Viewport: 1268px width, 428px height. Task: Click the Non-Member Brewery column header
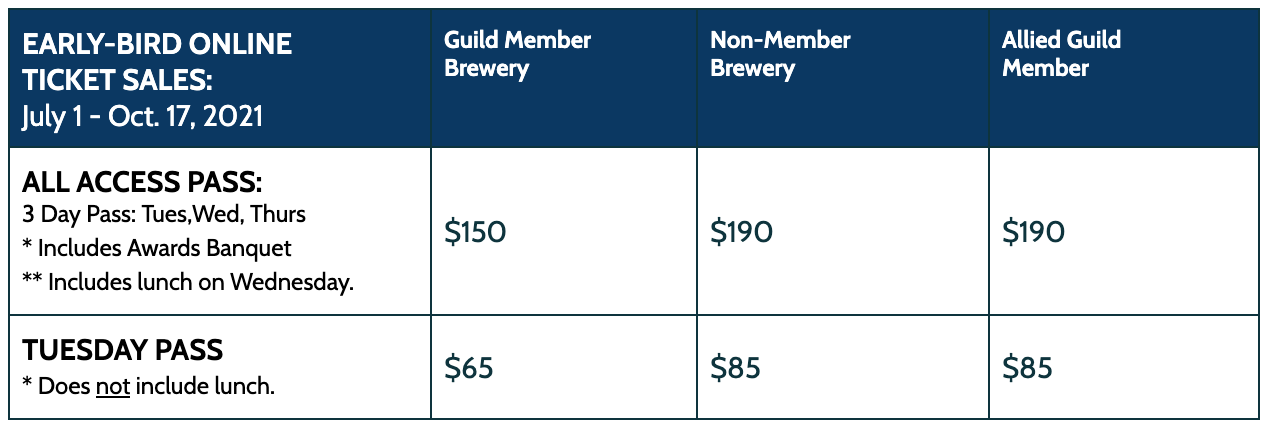tap(780, 54)
